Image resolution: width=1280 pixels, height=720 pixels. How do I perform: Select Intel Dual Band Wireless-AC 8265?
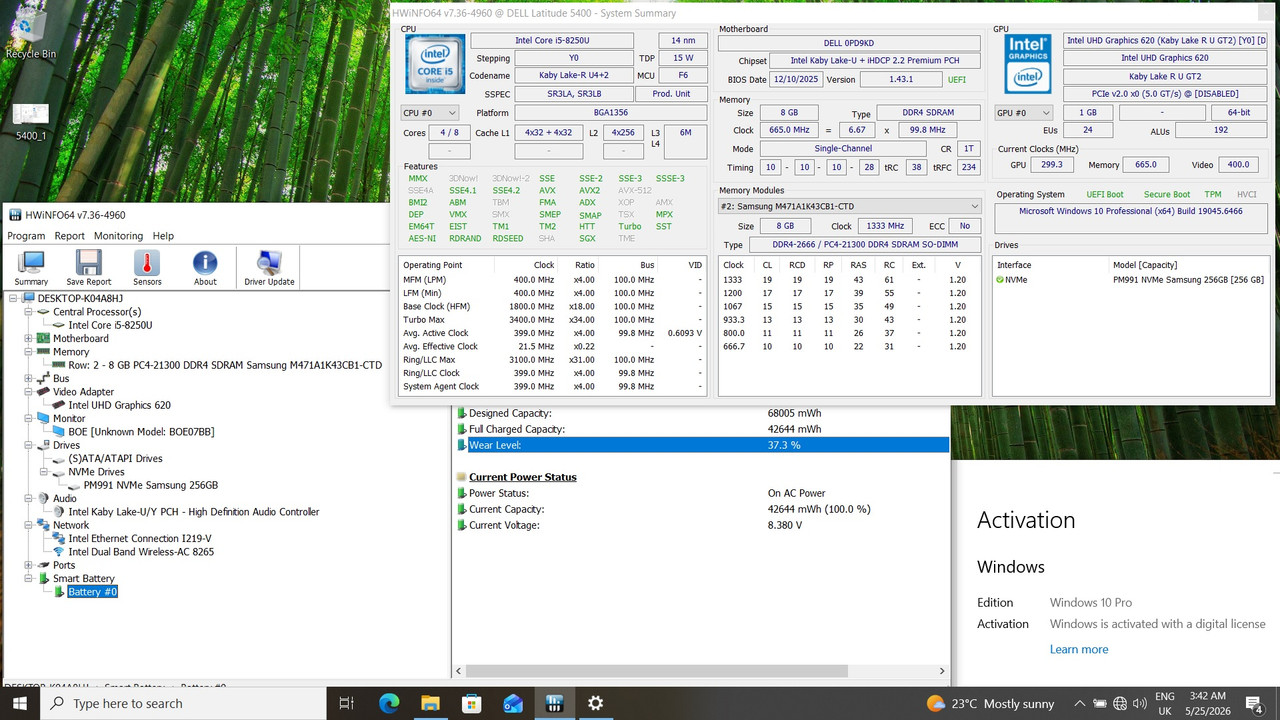coord(141,552)
